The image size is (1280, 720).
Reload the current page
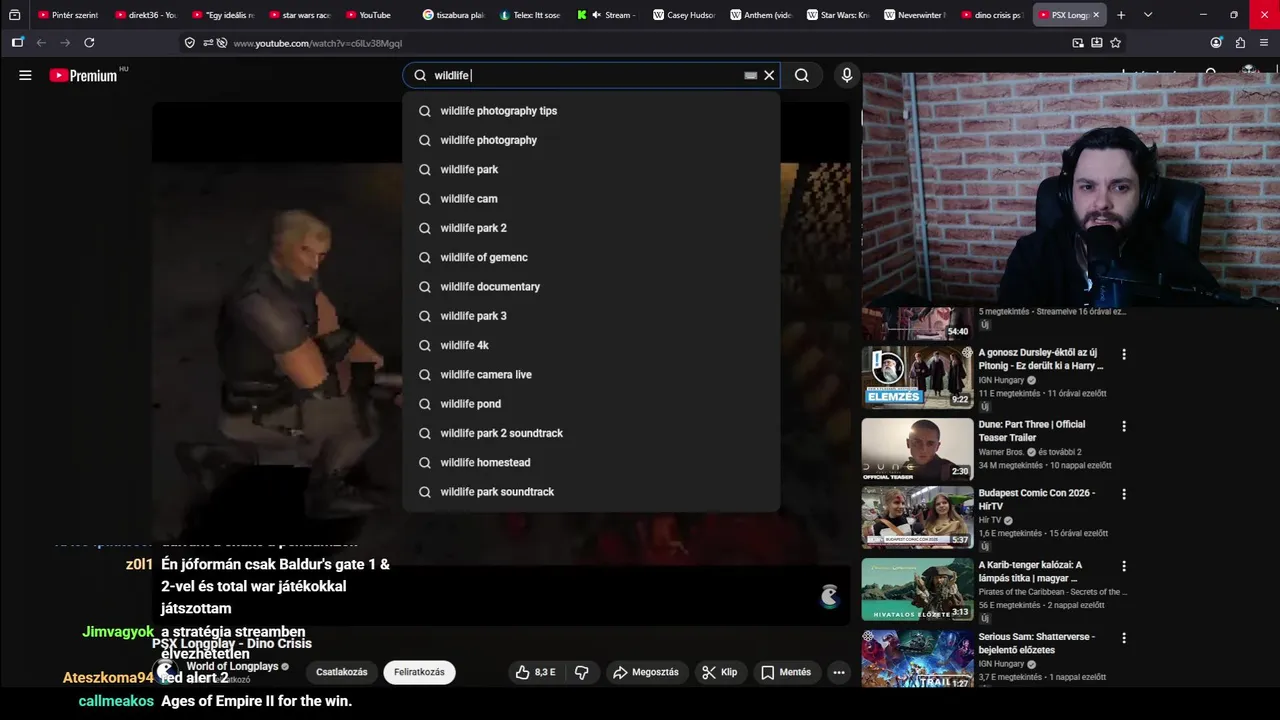(89, 43)
